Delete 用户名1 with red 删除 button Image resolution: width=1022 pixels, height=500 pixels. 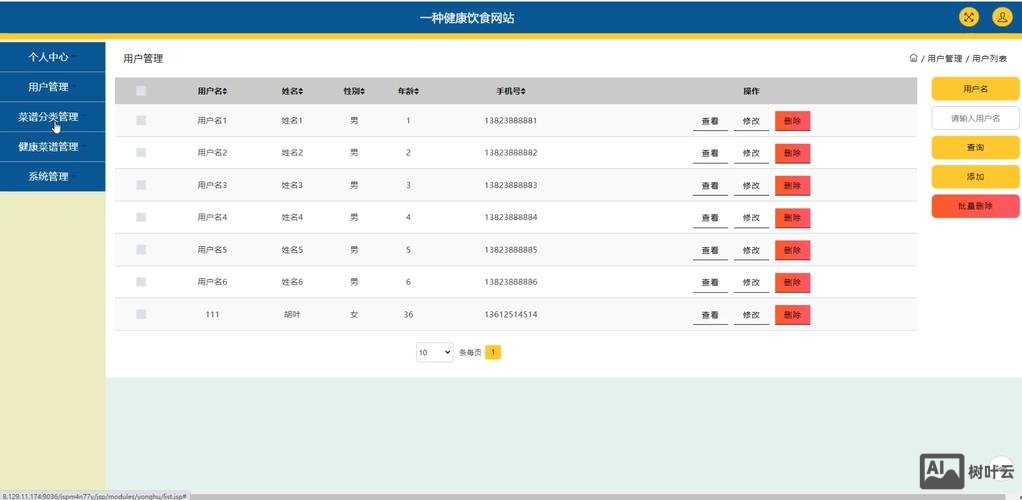click(x=793, y=121)
